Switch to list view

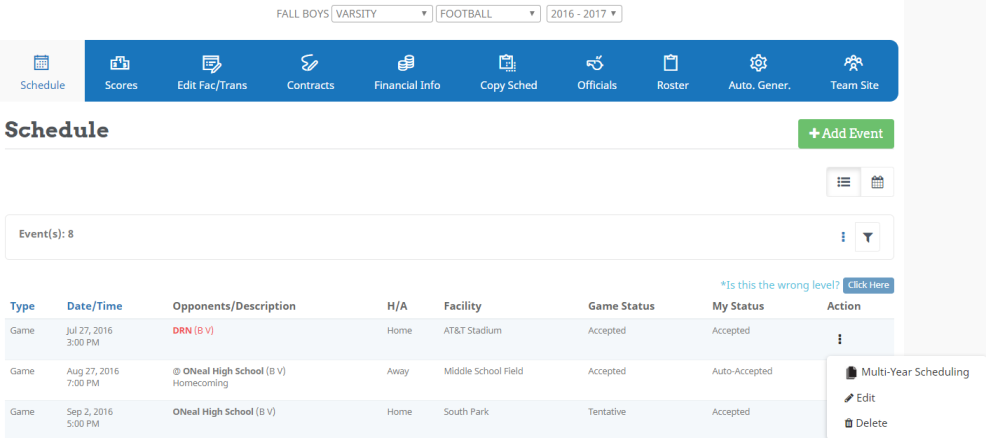tap(844, 182)
